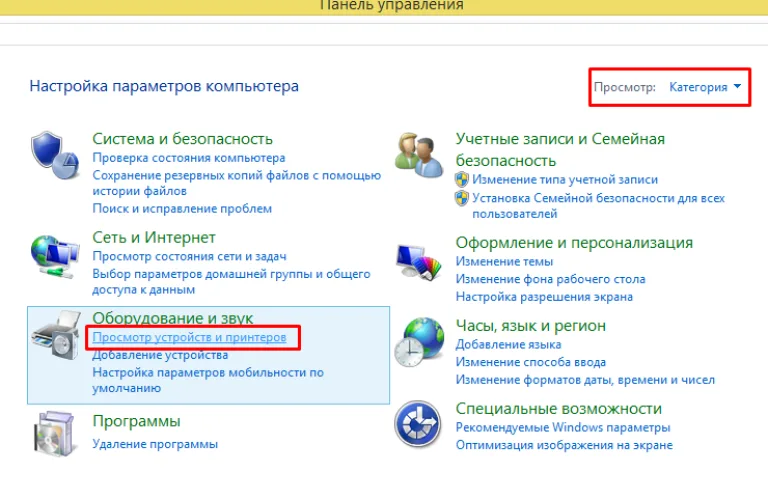Screen dimensions: 768x500
Task: Click Просмотр состояния сети и задач
Action: (x=190, y=256)
